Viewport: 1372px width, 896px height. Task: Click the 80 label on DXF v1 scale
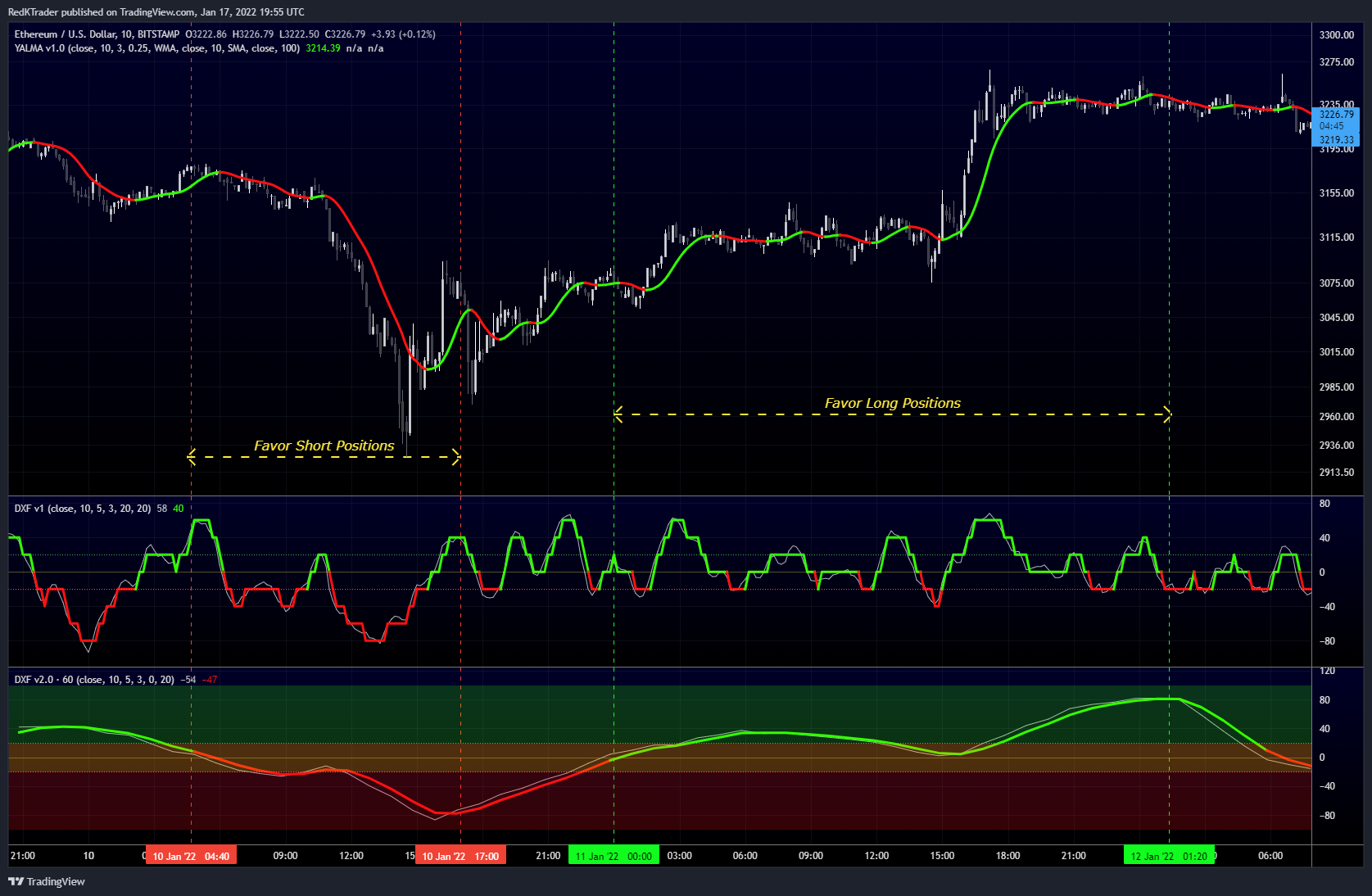point(1325,504)
